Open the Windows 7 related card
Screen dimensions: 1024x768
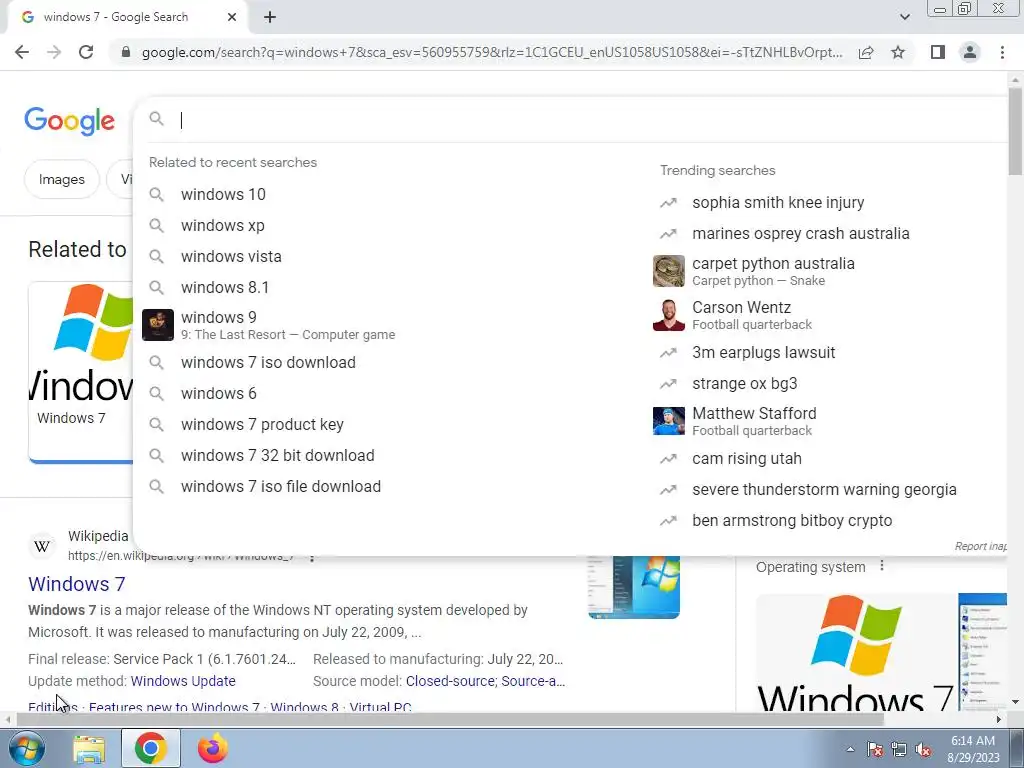point(80,372)
